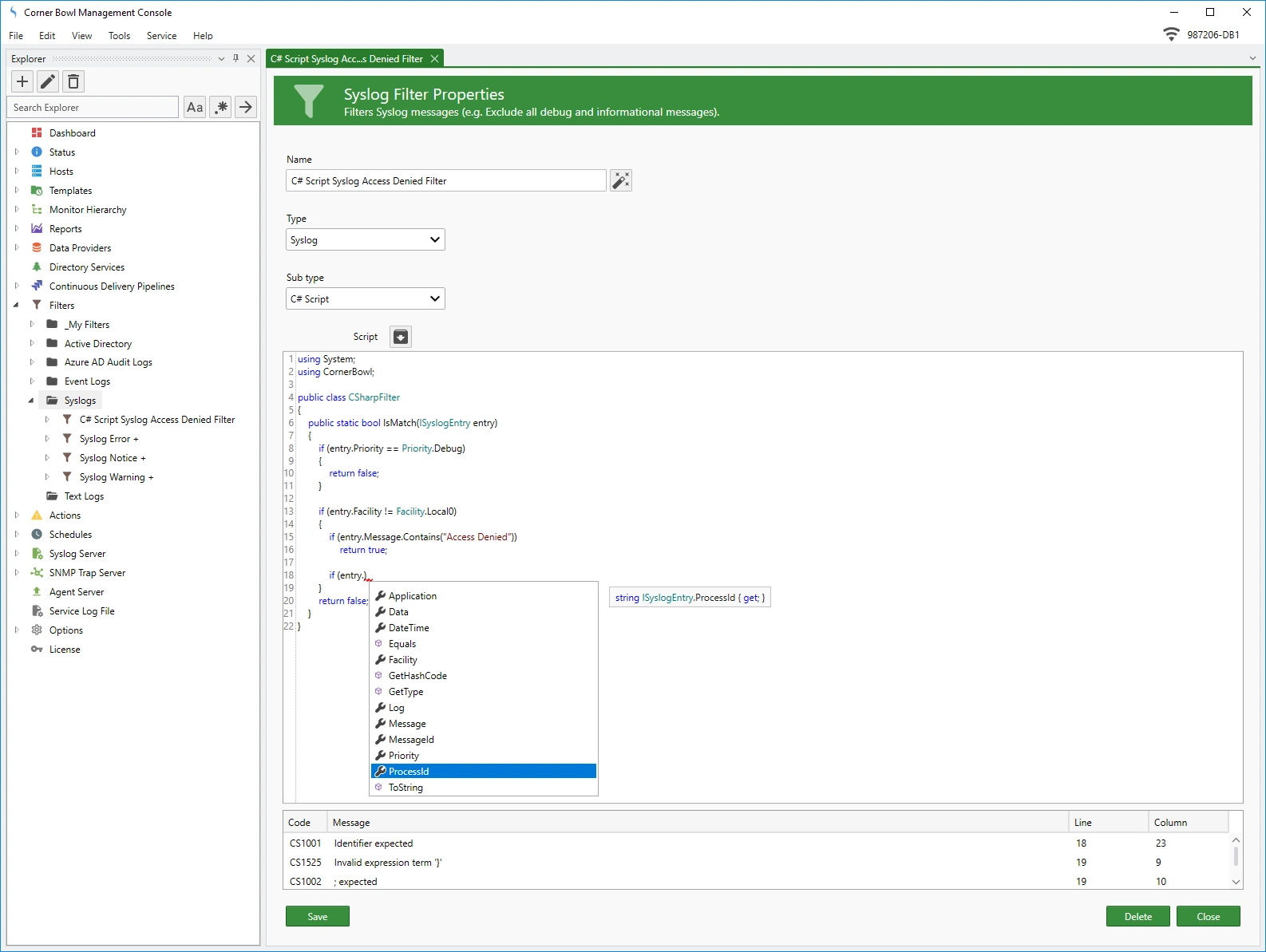This screenshot has width=1266, height=952.
Task: Click the green Save button
Action: tap(317, 916)
